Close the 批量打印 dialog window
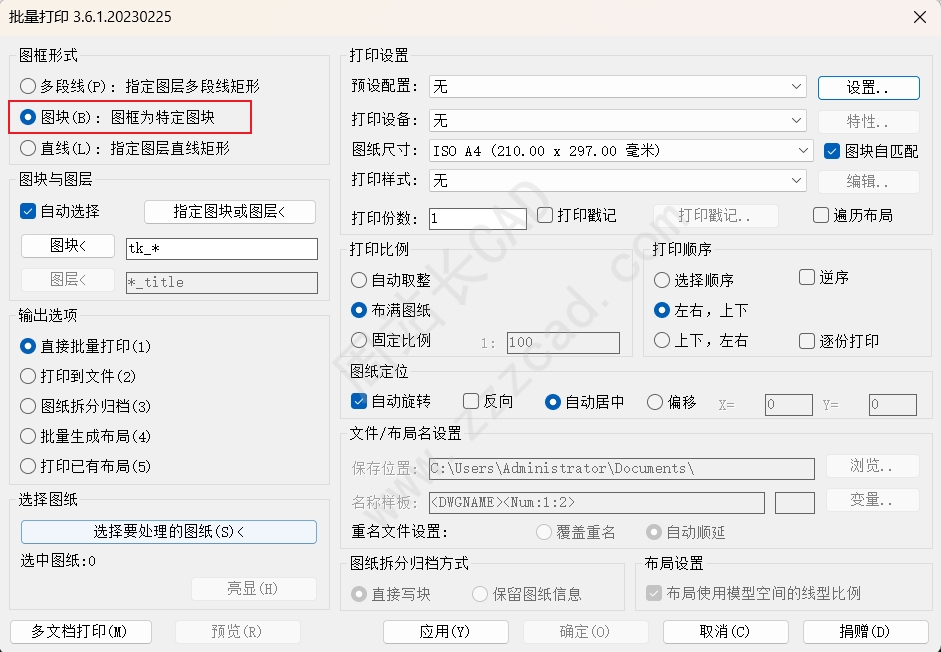This screenshot has width=941, height=652. tap(919, 16)
